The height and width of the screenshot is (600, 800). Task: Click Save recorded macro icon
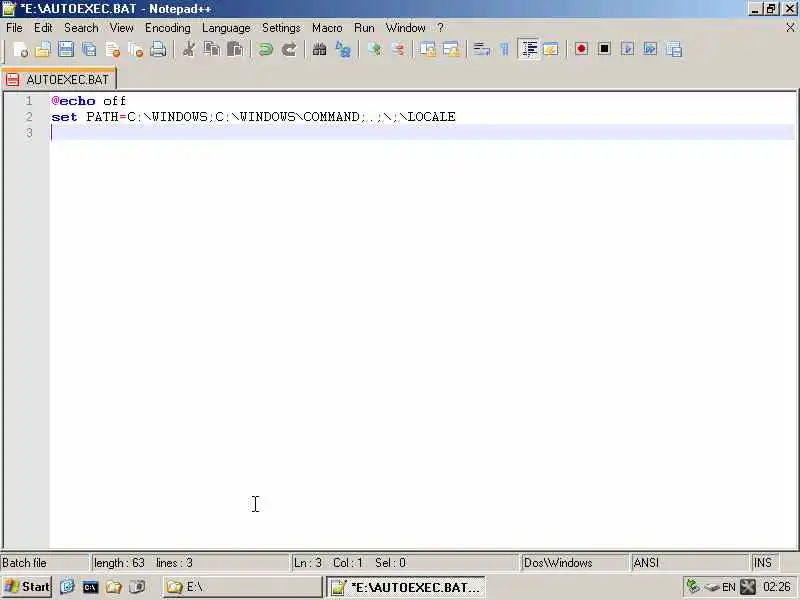coord(674,49)
